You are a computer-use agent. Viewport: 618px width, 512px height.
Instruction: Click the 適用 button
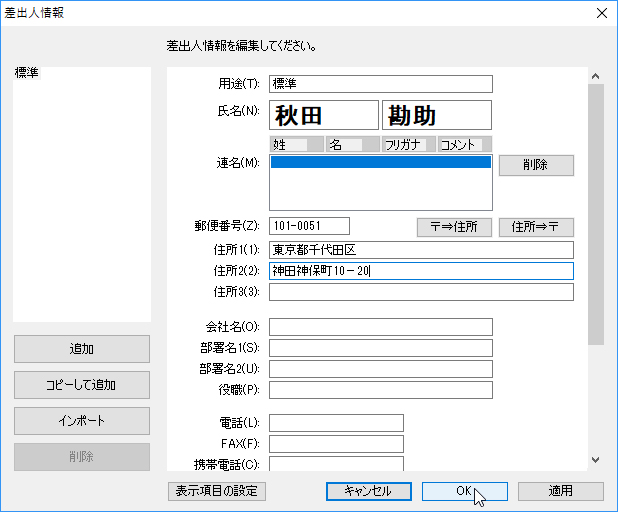560,491
